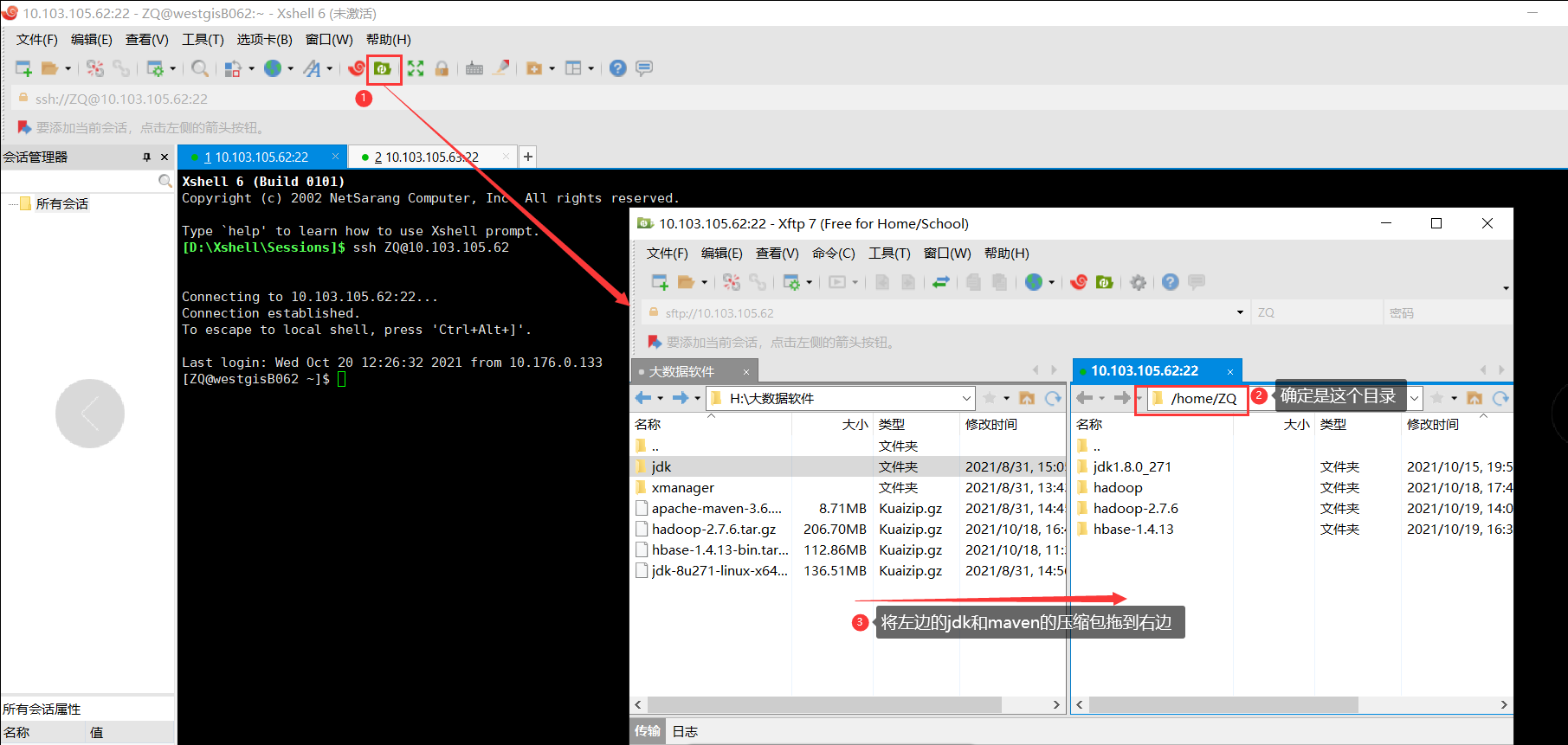Expand the Xftp sftp address dropdown
Screen dimensions: 1568x745
click(1240, 312)
